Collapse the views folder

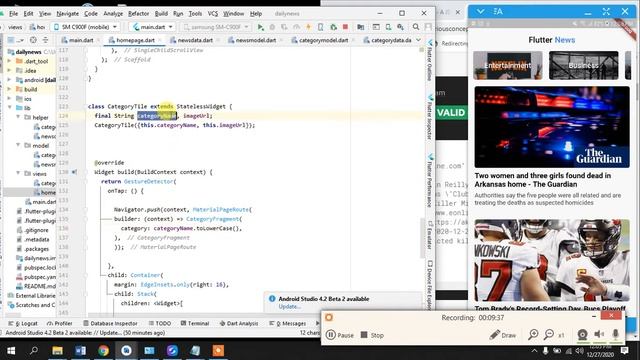(18, 174)
